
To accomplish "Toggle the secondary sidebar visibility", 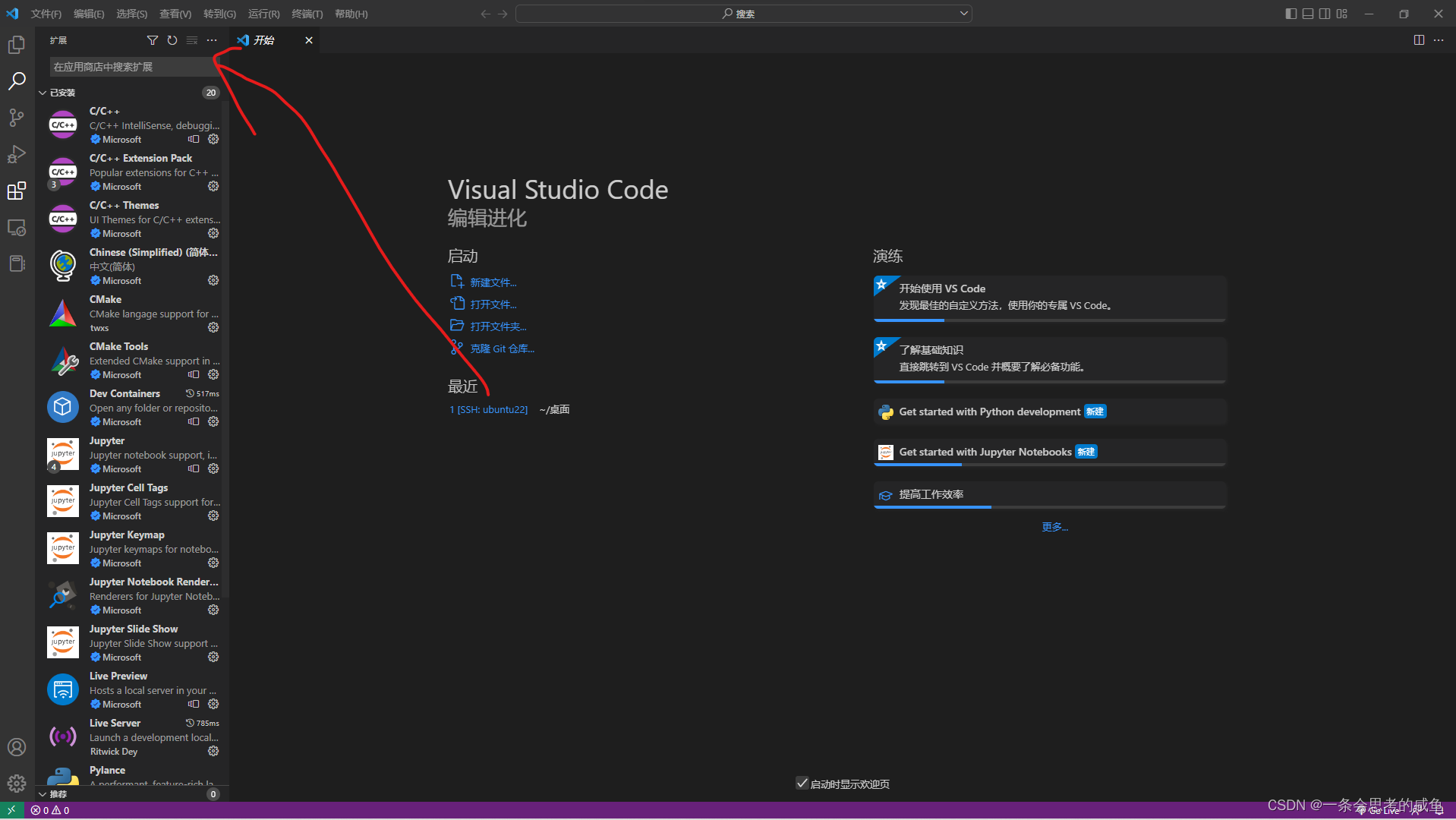I will (x=1325, y=14).
